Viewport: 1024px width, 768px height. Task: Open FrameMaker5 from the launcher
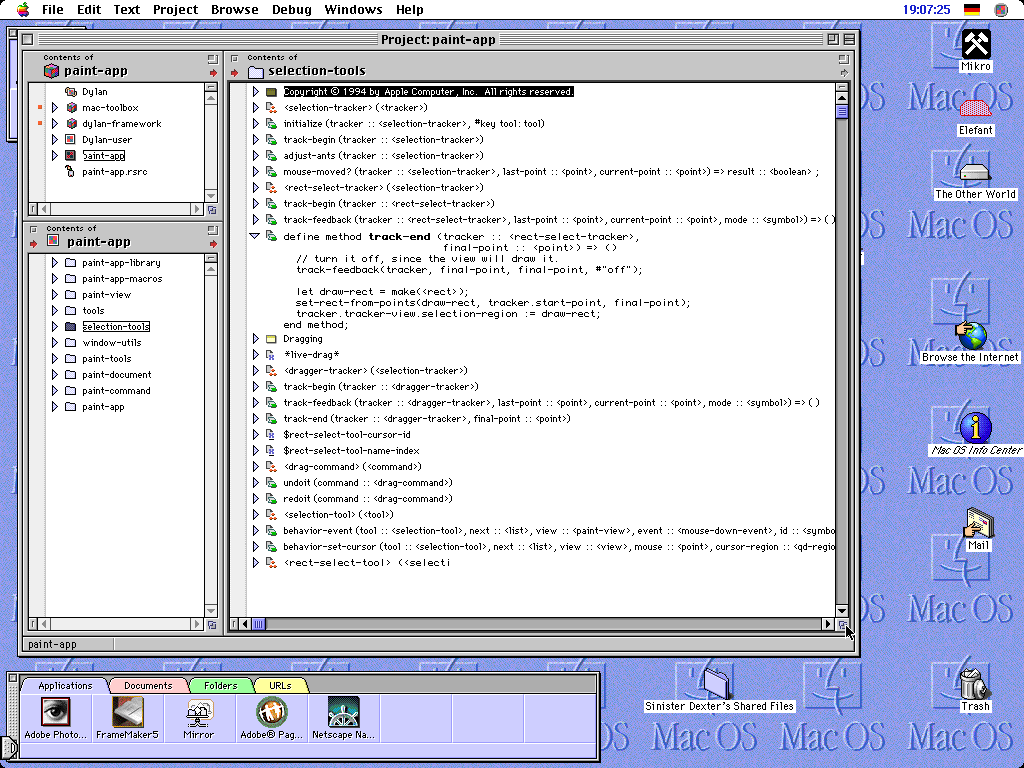pyautogui.click(x=127, y=712)
